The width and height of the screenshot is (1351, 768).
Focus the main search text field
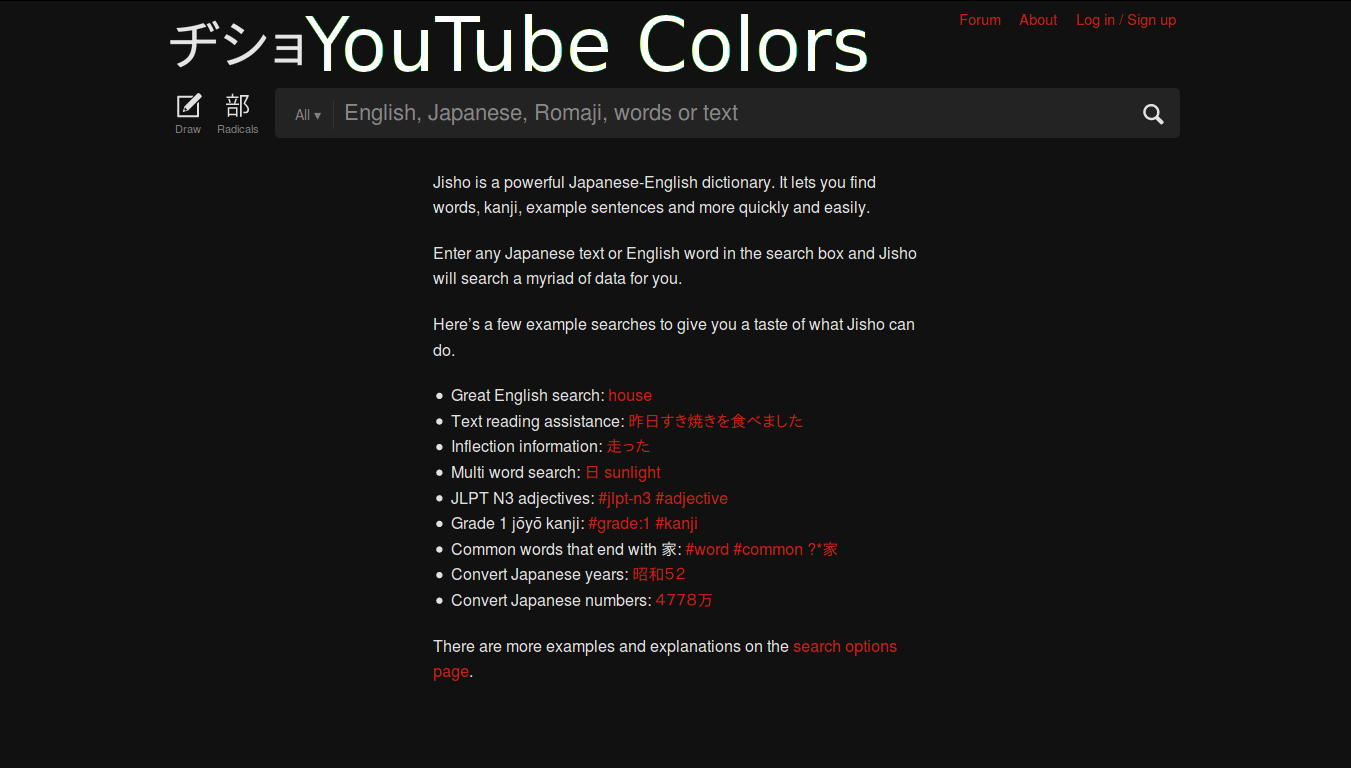(x=732, y=113)
